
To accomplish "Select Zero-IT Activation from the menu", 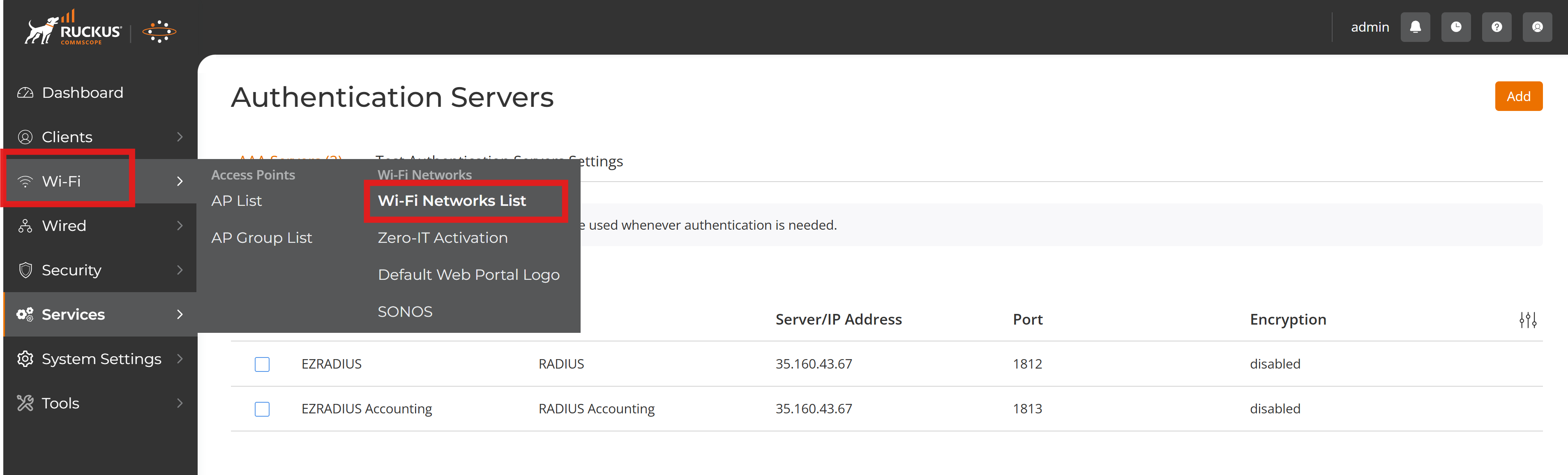I will click(443, 237).
